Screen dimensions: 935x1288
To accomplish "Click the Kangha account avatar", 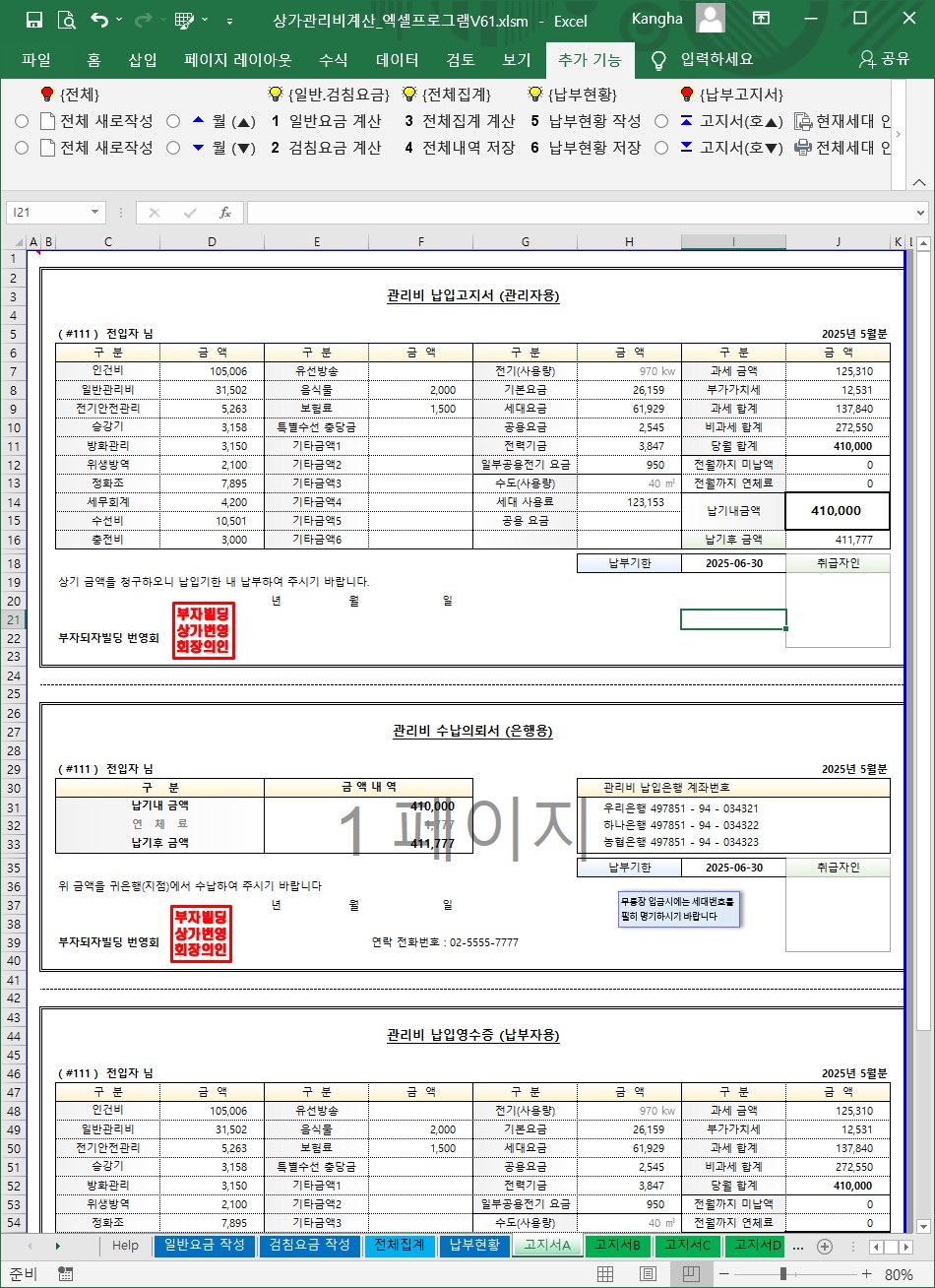I will 710,19.
